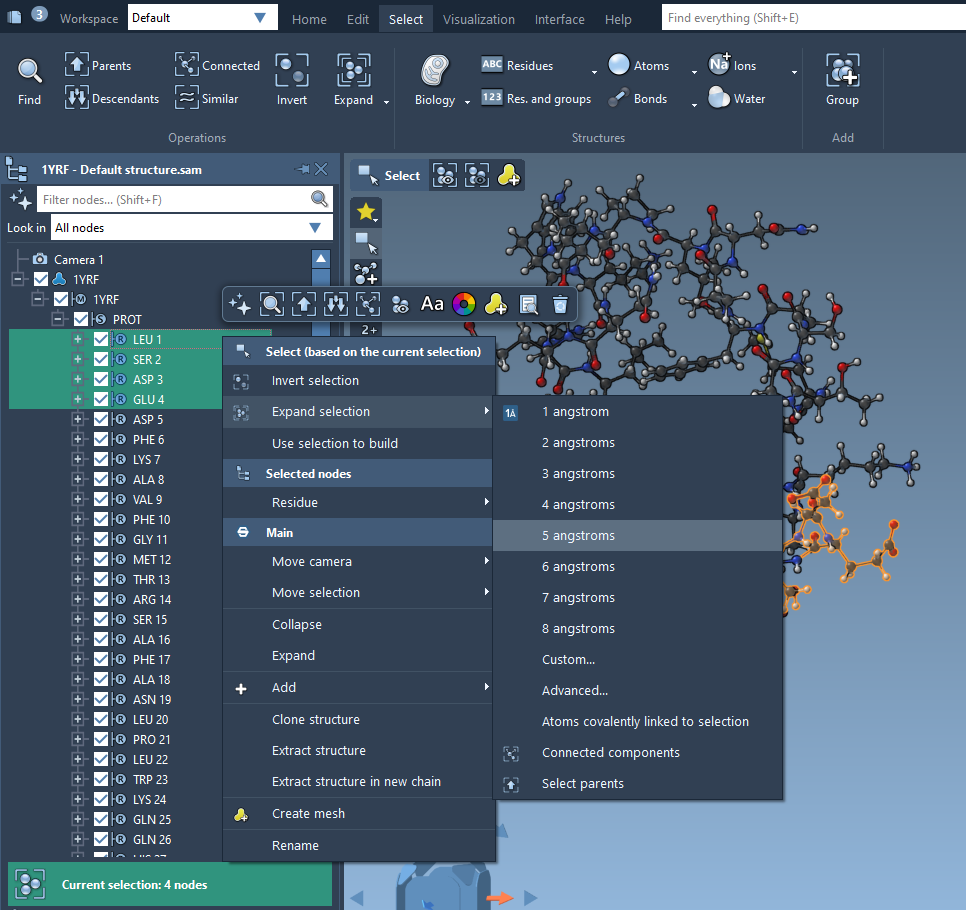Open the Look in All nodes dropdown
The height and width of the screenshot is (910, 966).
pos(314,228)
